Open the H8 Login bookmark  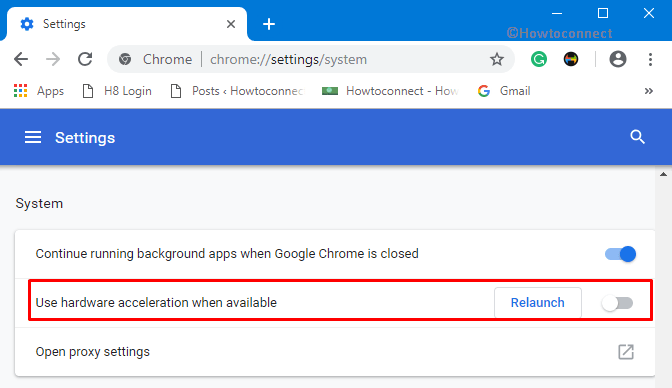click(117, 91)
